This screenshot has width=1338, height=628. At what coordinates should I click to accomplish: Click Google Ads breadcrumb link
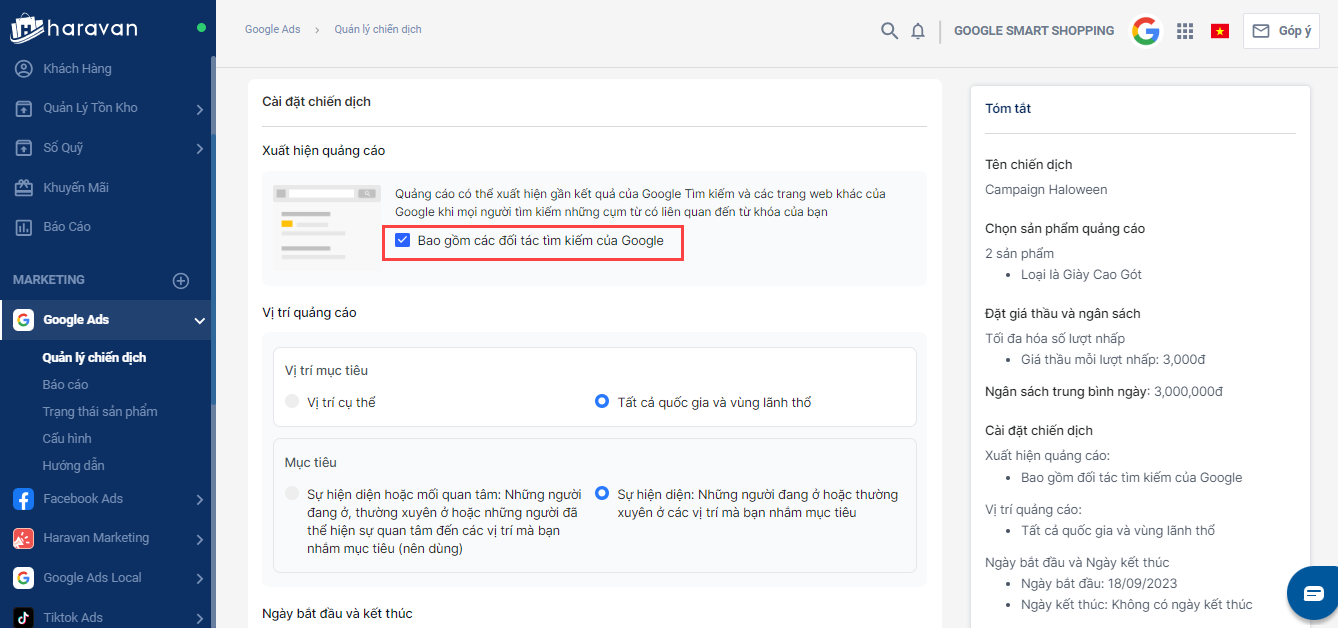click(273, 30)
